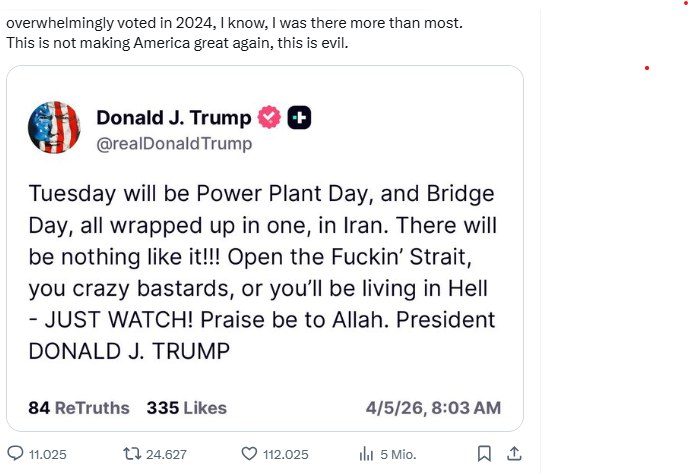688x474 pixels.
Task: Click the line "This is not making America great again"
Action: (176, 43)
